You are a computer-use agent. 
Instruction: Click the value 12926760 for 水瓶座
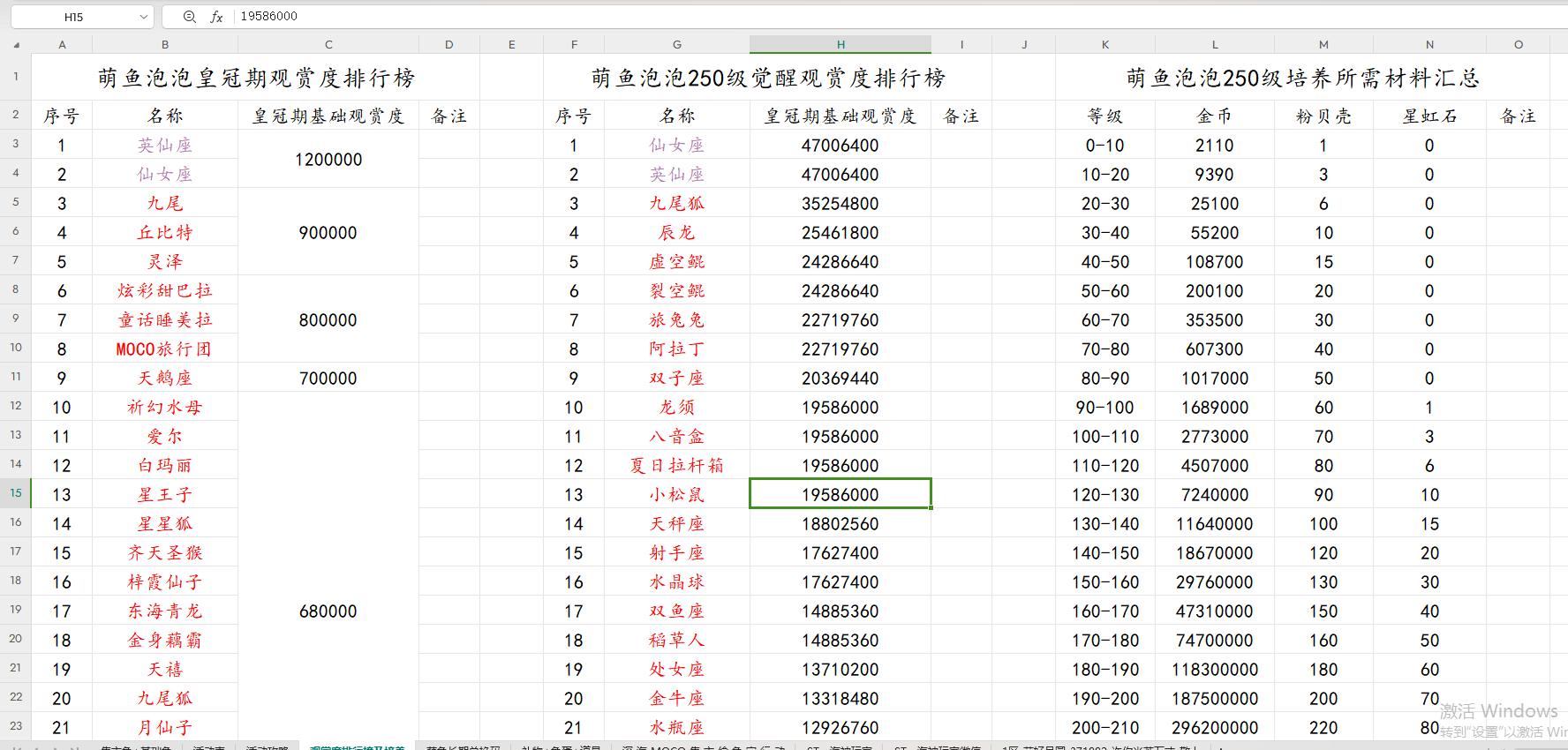click(x=841, y=727)
